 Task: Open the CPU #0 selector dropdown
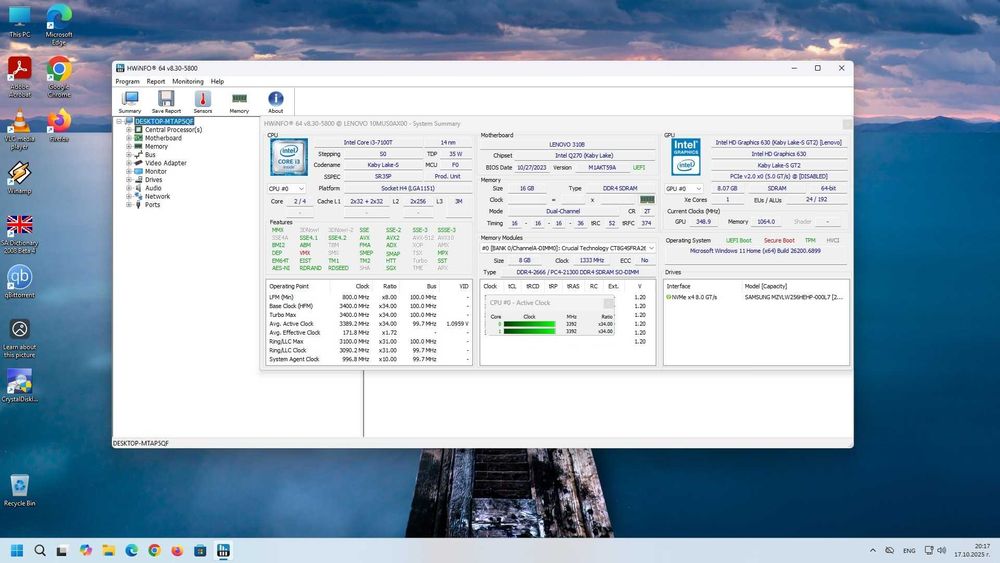point(287,188)
